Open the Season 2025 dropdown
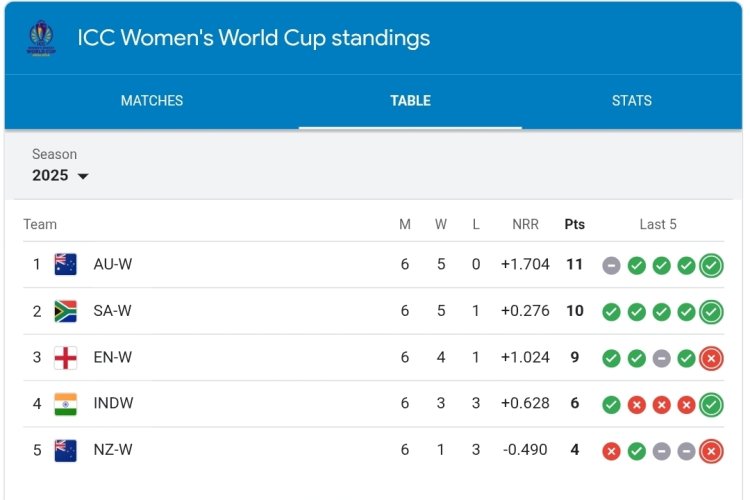This screenshot has width=750, height=500. (x=61, y=175)
